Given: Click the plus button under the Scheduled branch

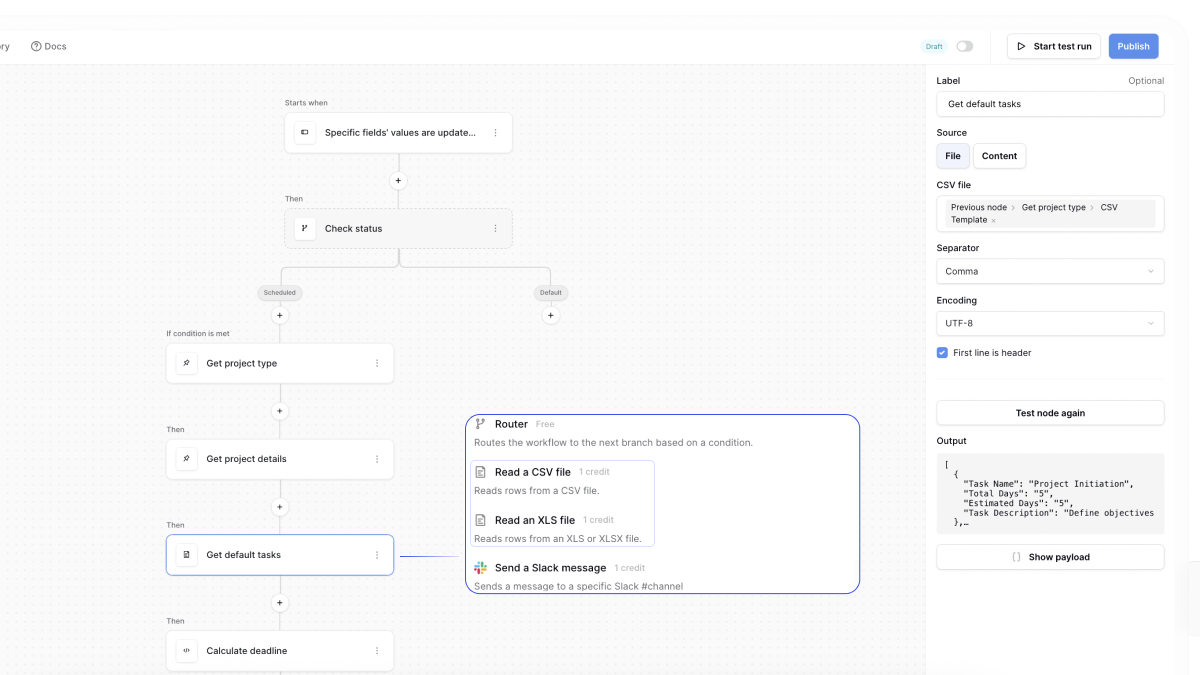Looking at the screenshot, I should [280, 315].
